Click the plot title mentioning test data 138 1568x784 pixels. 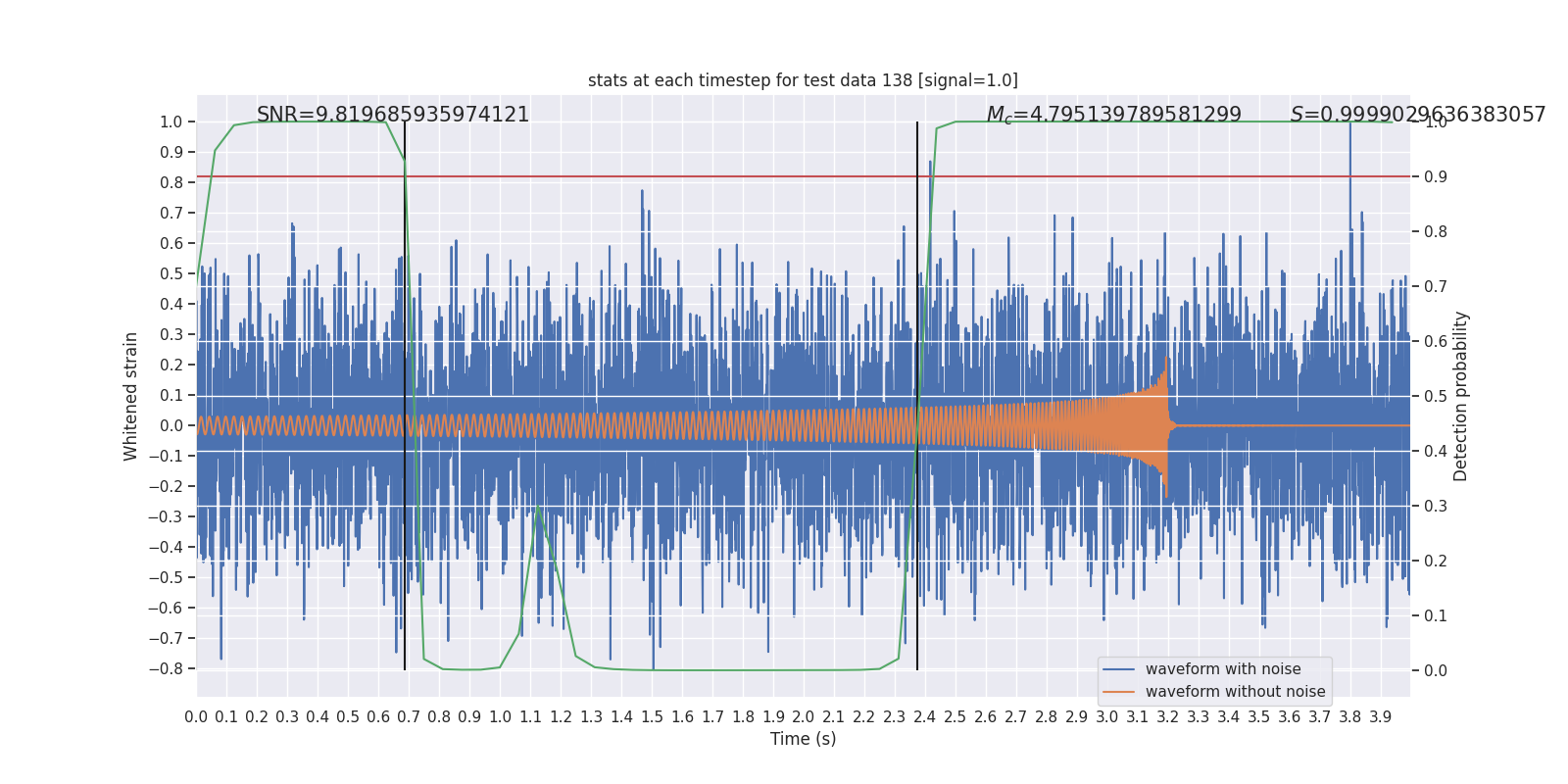point(803,80)
